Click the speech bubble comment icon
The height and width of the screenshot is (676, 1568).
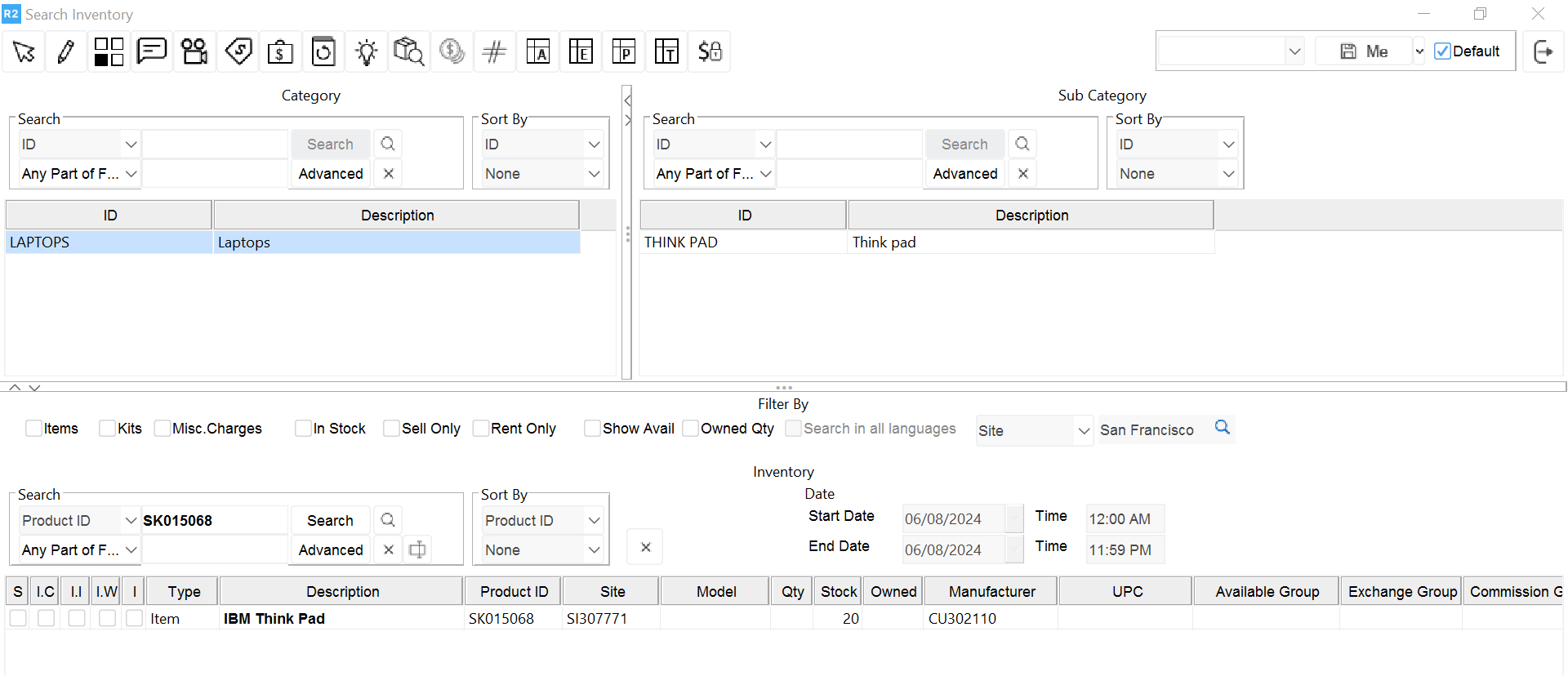click(152, 52)
